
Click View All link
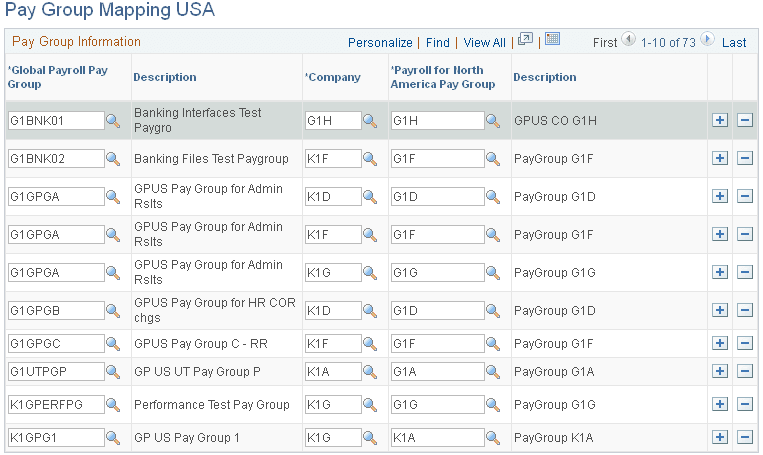(485, 43)
